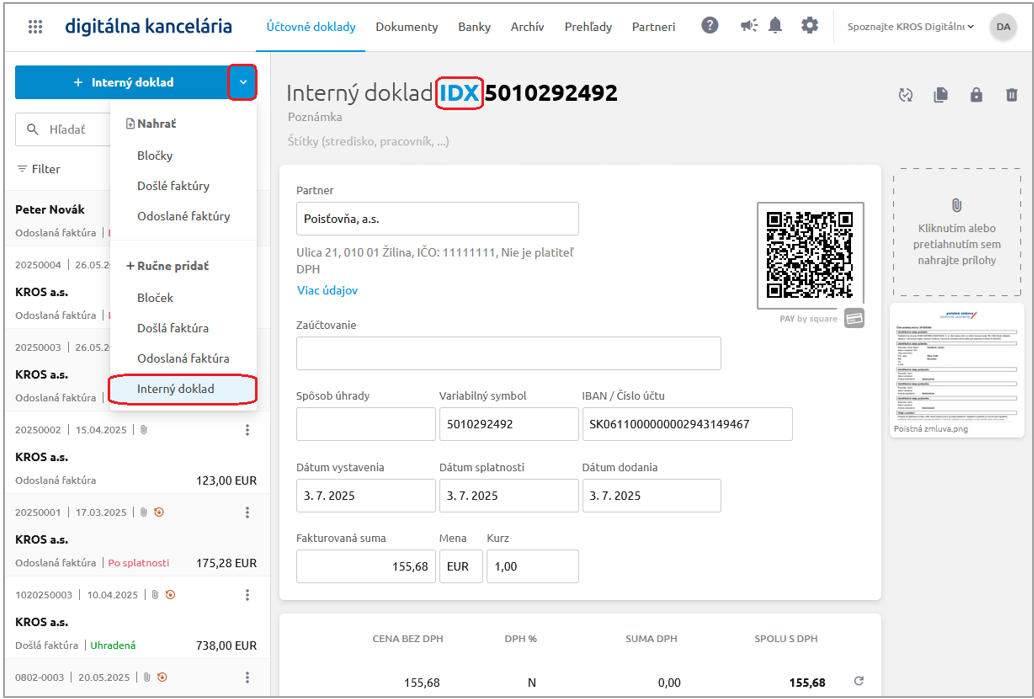Click the paperclip upload attachments area
The height and width of the screenshot is (699, 1034).
coord(957,232)
